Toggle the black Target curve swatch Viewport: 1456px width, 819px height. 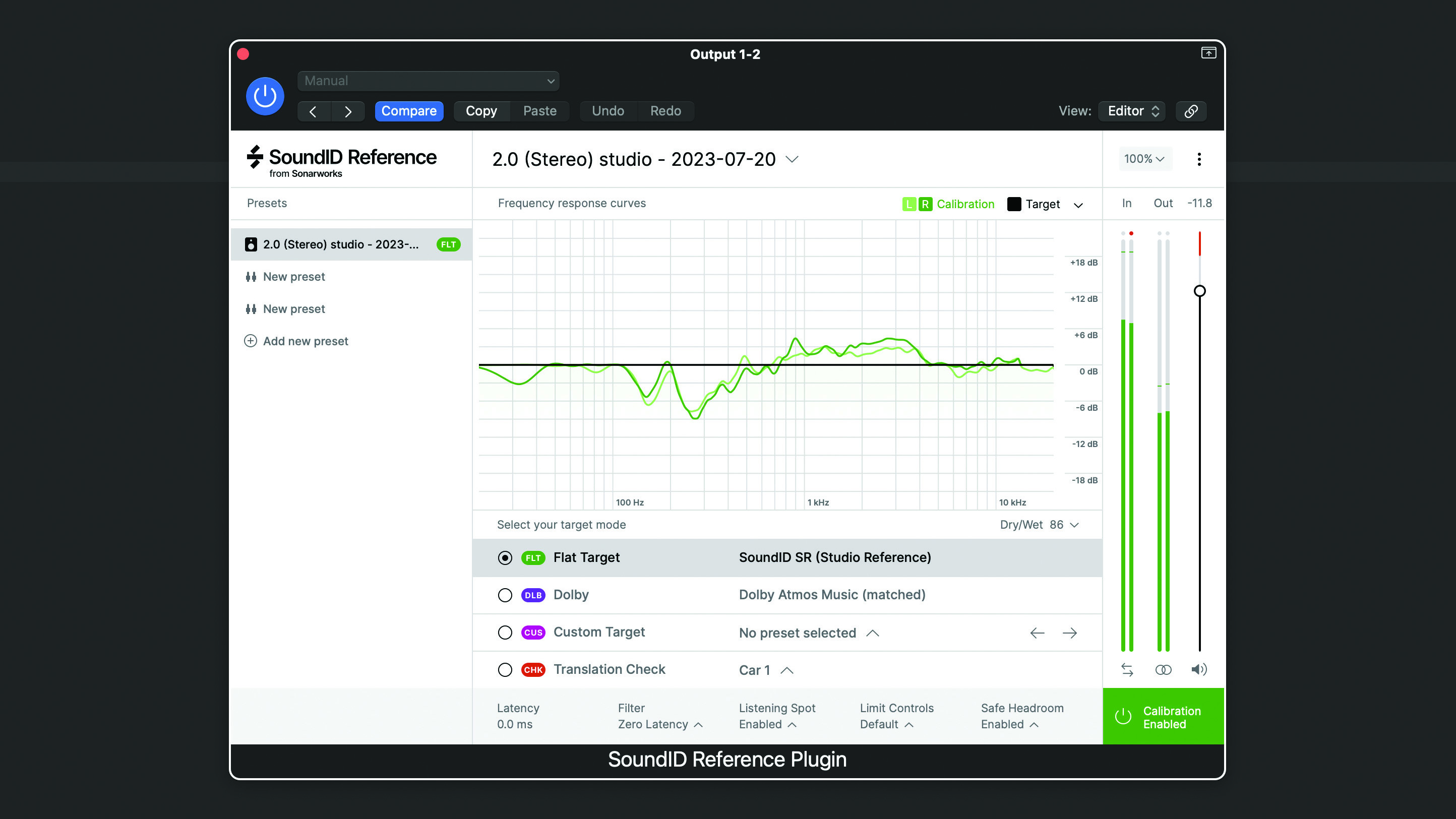tap(1014, 204)
